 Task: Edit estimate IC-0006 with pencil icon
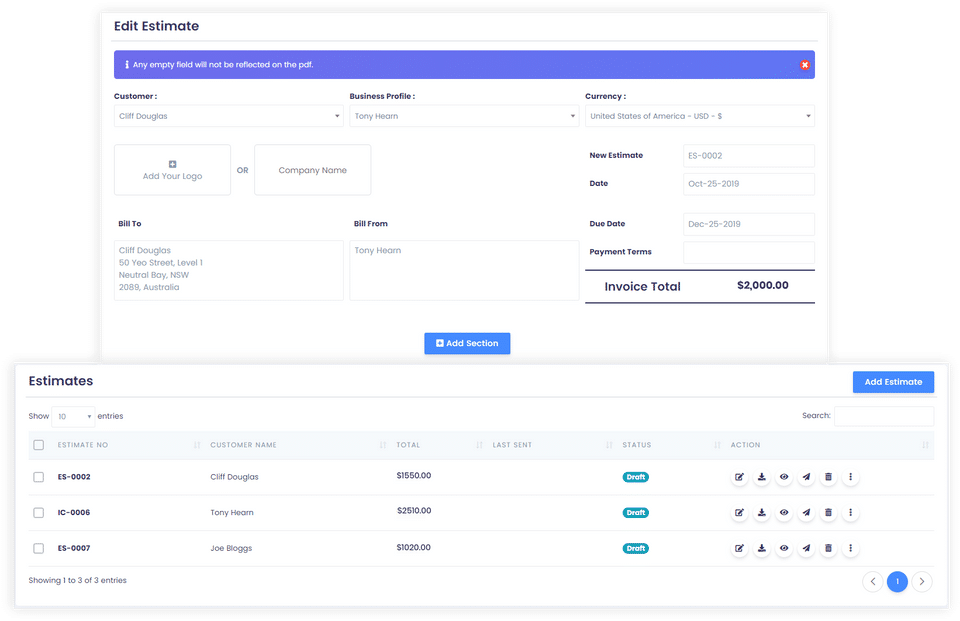739,513
